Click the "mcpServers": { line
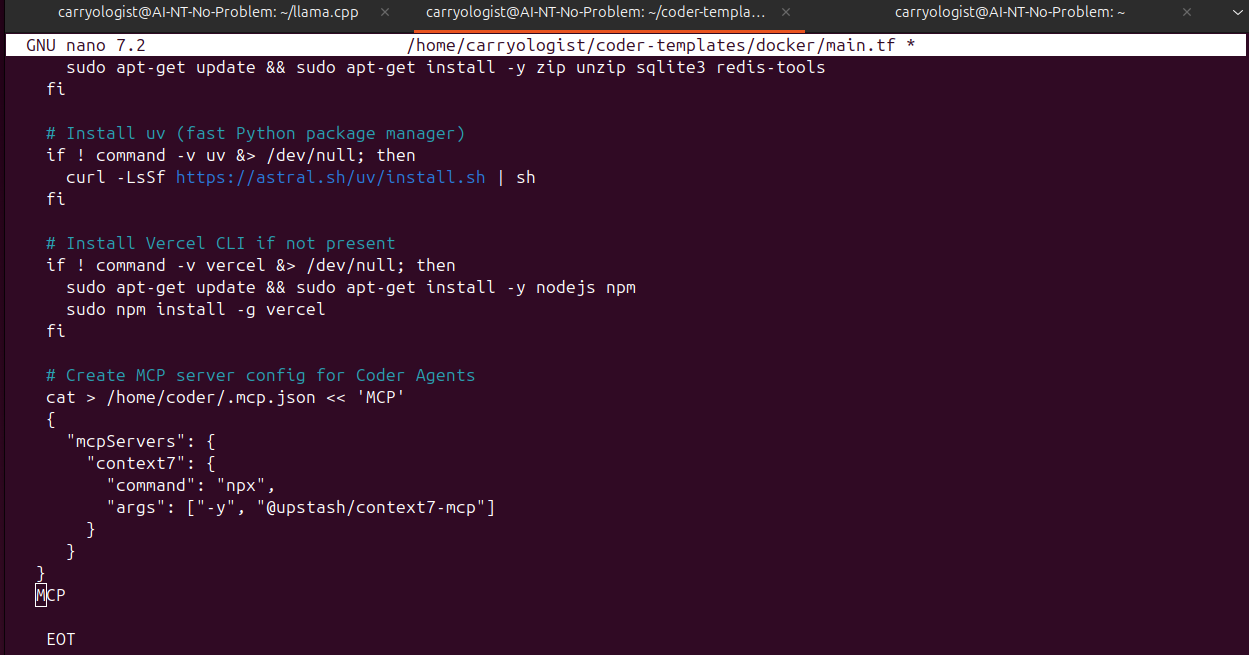 (141, 441)
